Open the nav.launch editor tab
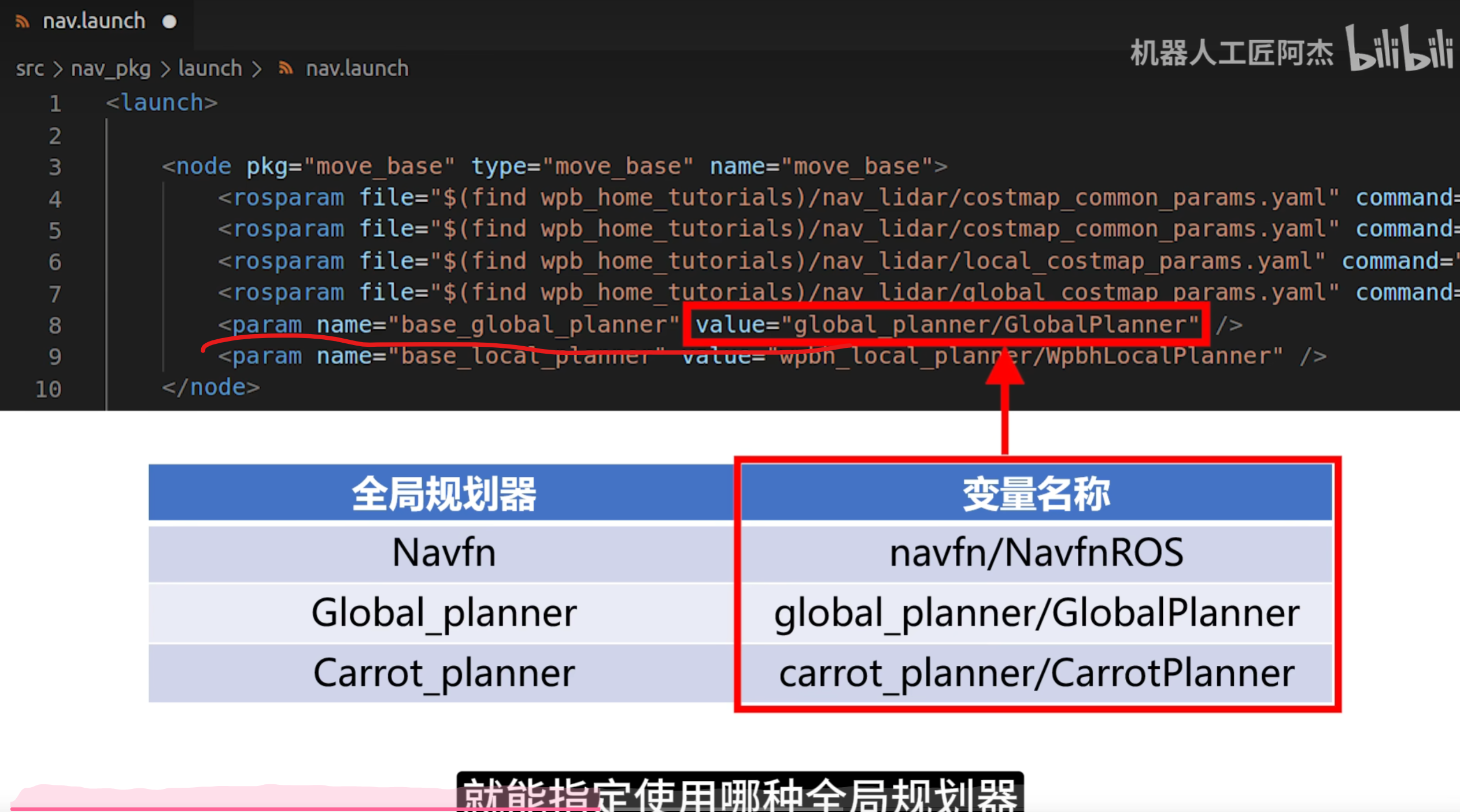The width and height of the screenshot is (1460, 812). 94,22
